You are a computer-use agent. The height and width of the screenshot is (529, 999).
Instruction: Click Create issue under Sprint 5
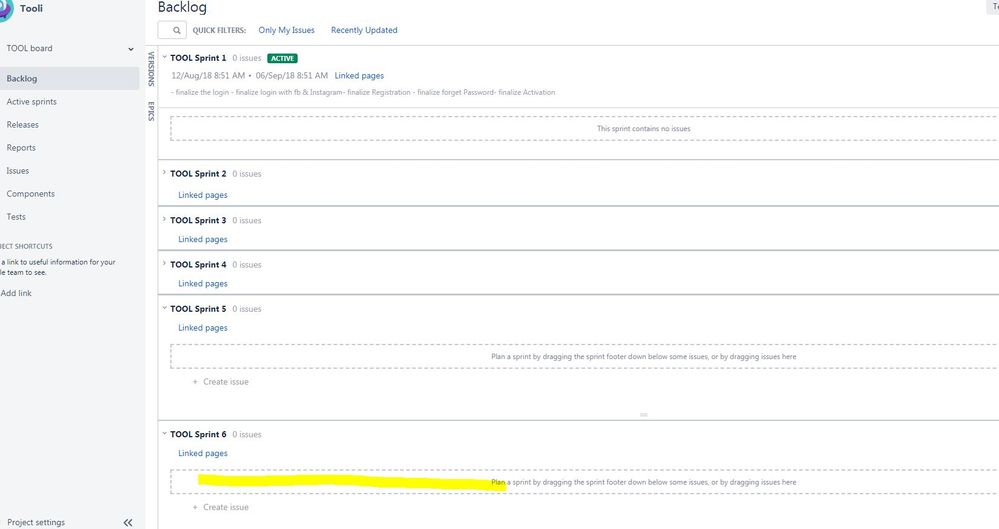[226, 382]
